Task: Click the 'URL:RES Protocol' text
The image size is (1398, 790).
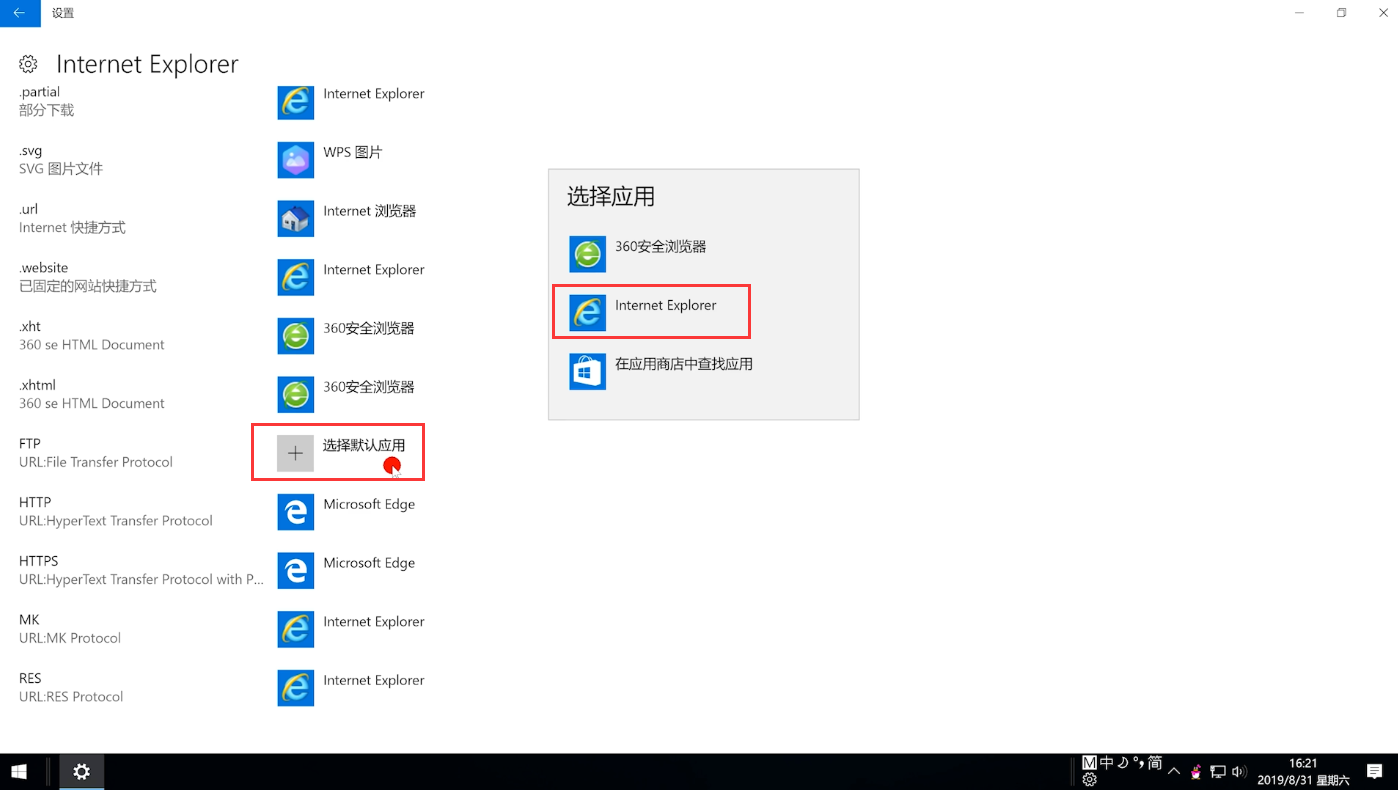Action: click(71, 697)
